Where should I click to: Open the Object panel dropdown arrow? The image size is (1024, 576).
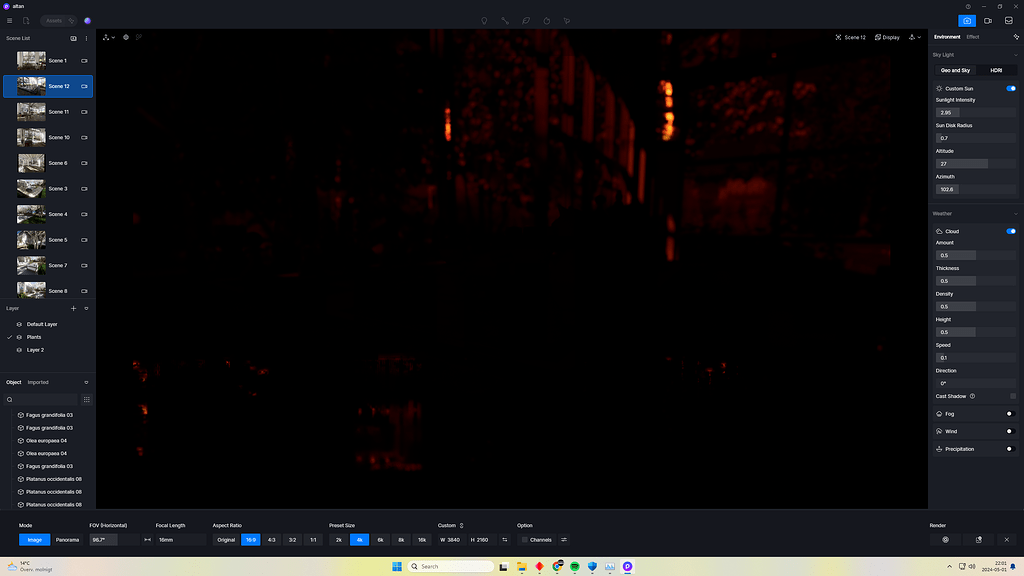[86, 383]
